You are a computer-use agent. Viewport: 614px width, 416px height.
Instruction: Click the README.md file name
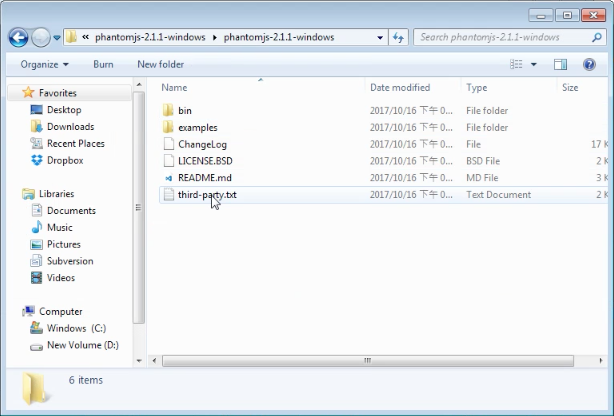[x=205, y=178]
